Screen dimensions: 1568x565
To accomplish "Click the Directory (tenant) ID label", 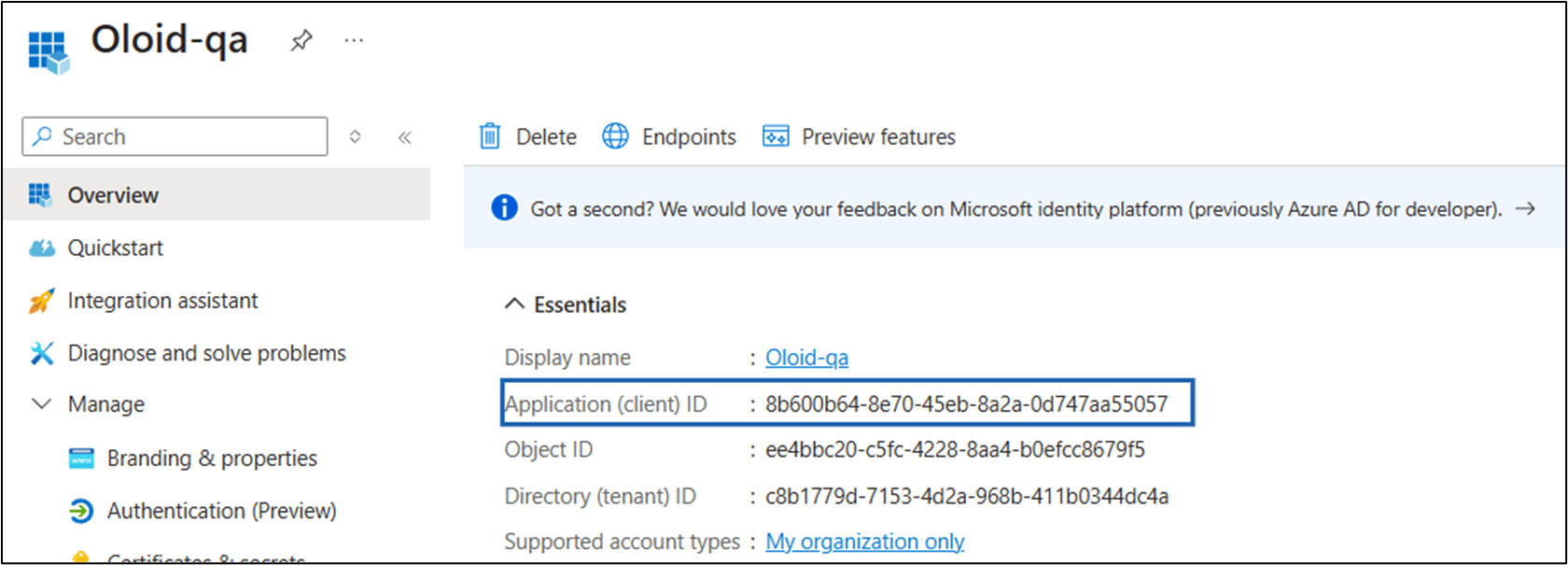I will point(600,496).
